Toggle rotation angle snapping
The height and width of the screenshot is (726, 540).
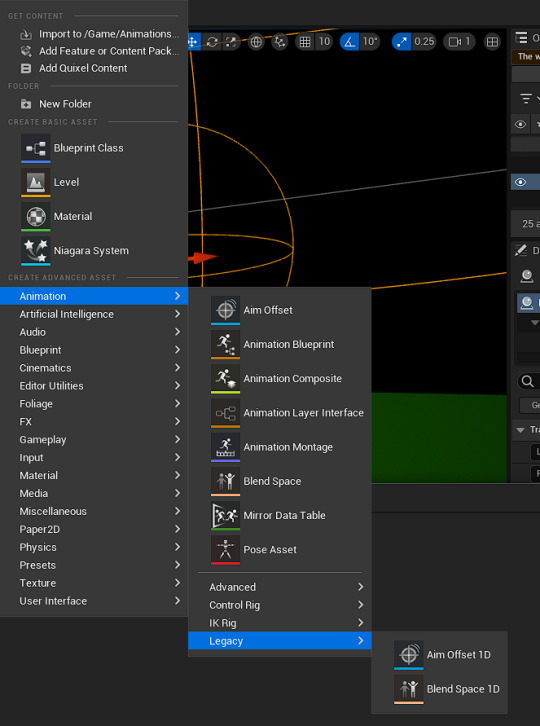tap(350, 42)
